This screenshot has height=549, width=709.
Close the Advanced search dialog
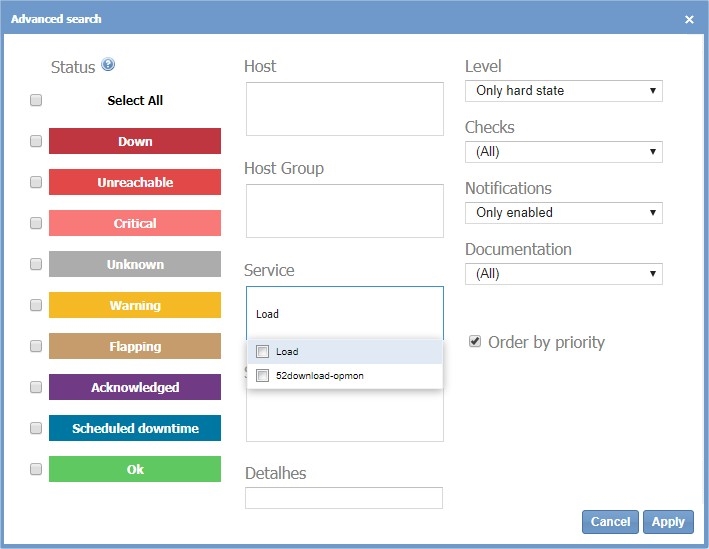tap(689, 19)
